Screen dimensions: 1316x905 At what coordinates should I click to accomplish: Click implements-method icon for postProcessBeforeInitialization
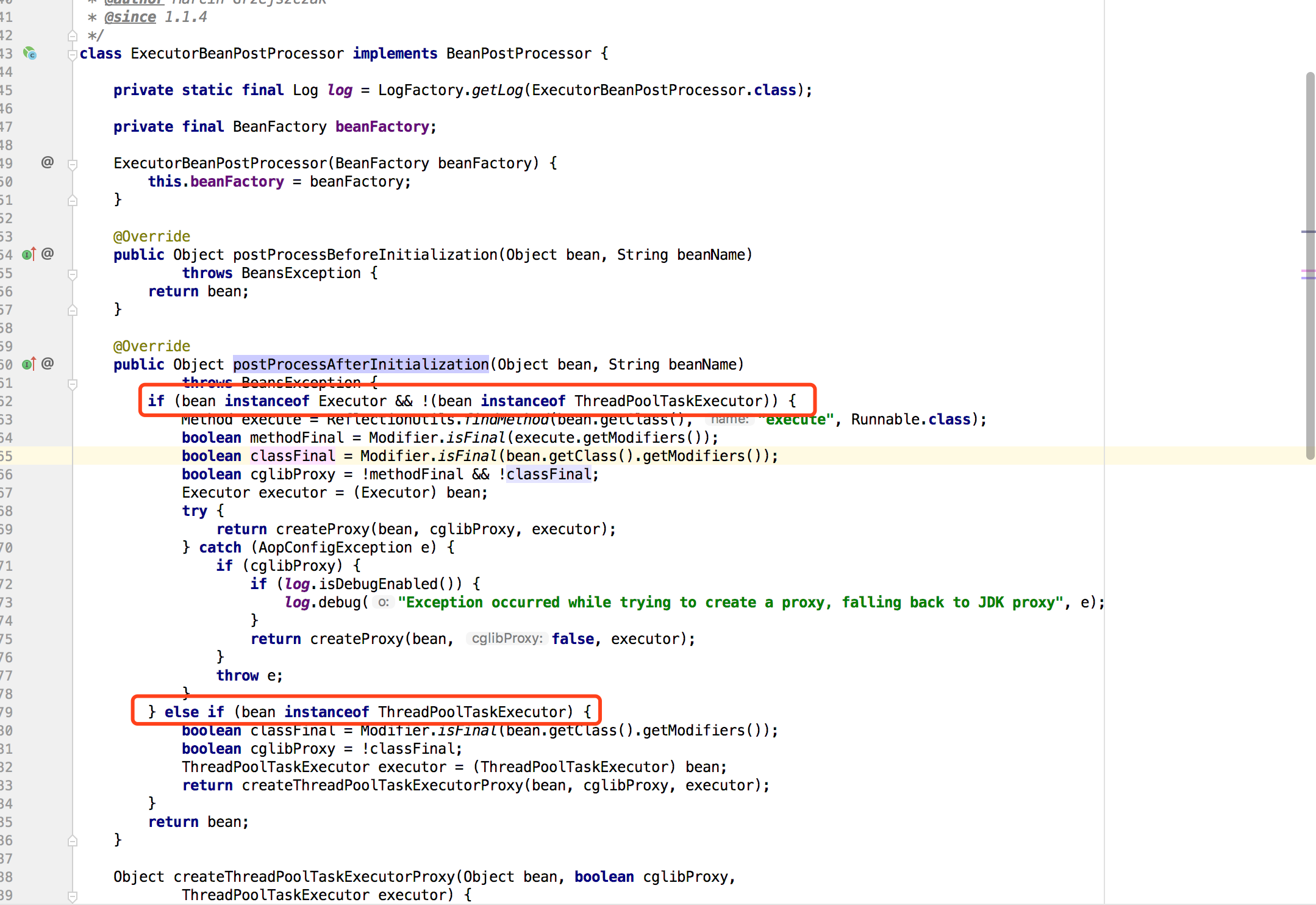29,254
